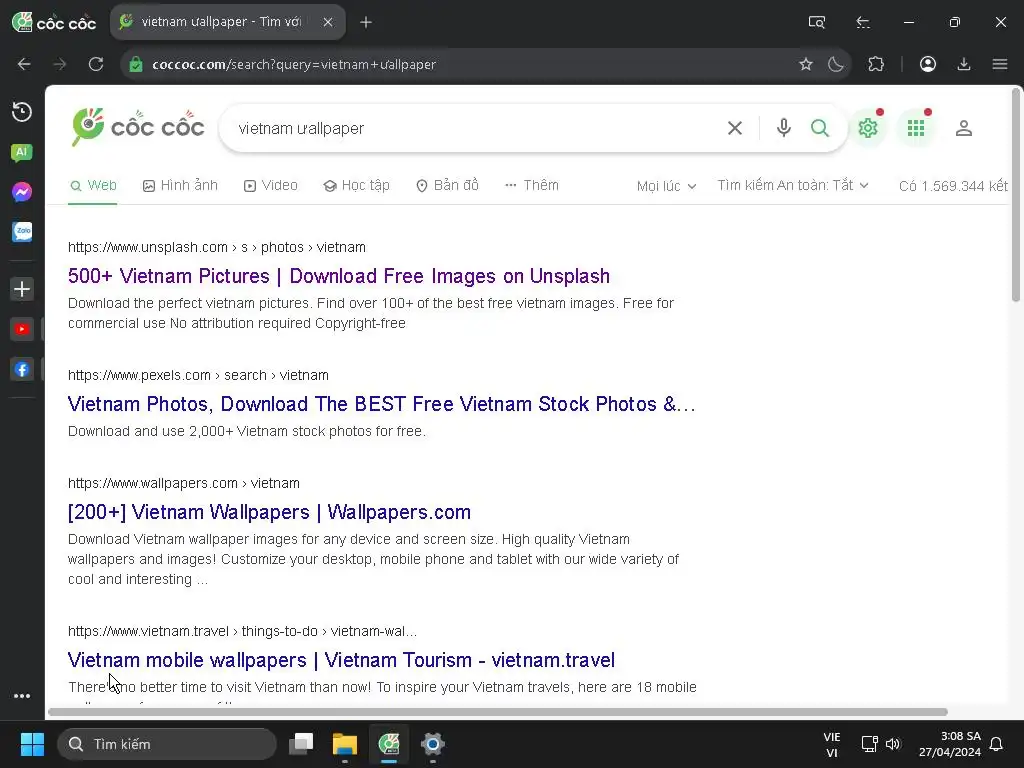The image size is (1024, 768).
Task: Add a new sidebar shortcut with plus
Action: pos(22,289)
